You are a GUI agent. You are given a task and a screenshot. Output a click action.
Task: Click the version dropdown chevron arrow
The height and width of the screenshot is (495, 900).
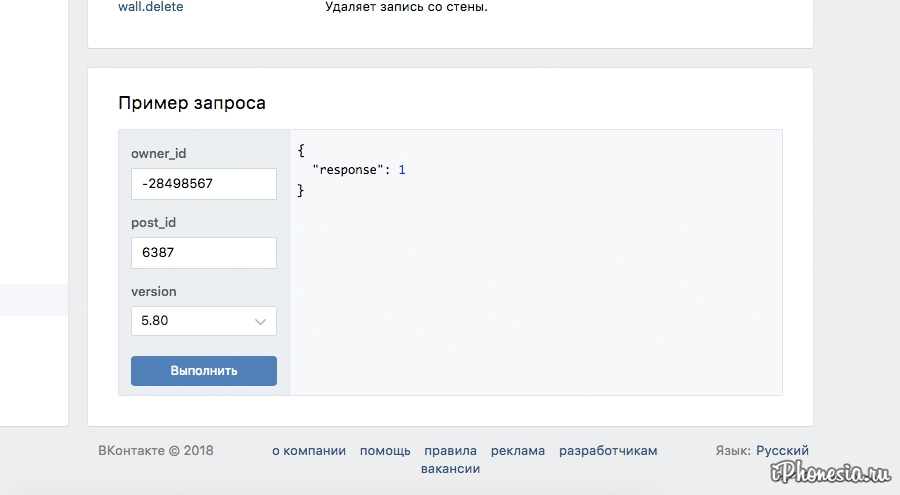[260, 322]
